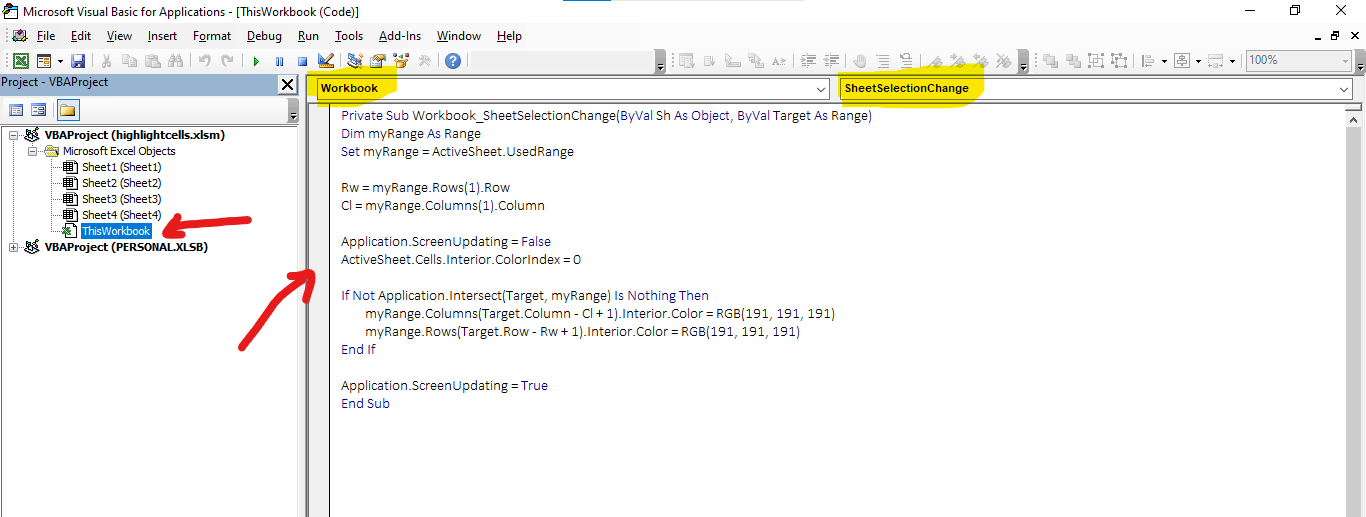Open the Tools menu
This screenshot has width=1366, height=517.
(349, 36)
